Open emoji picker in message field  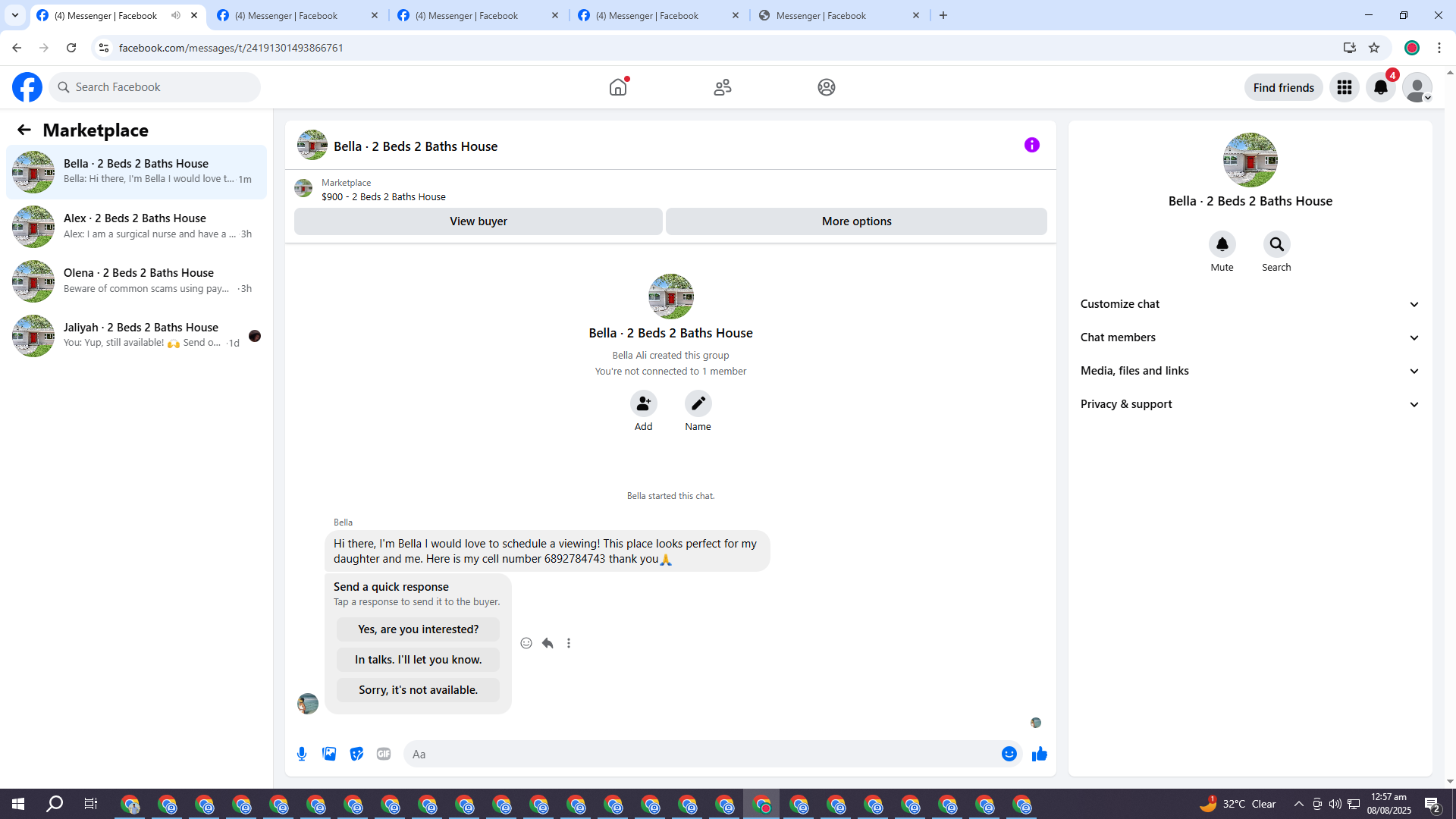coord(1009,754)
